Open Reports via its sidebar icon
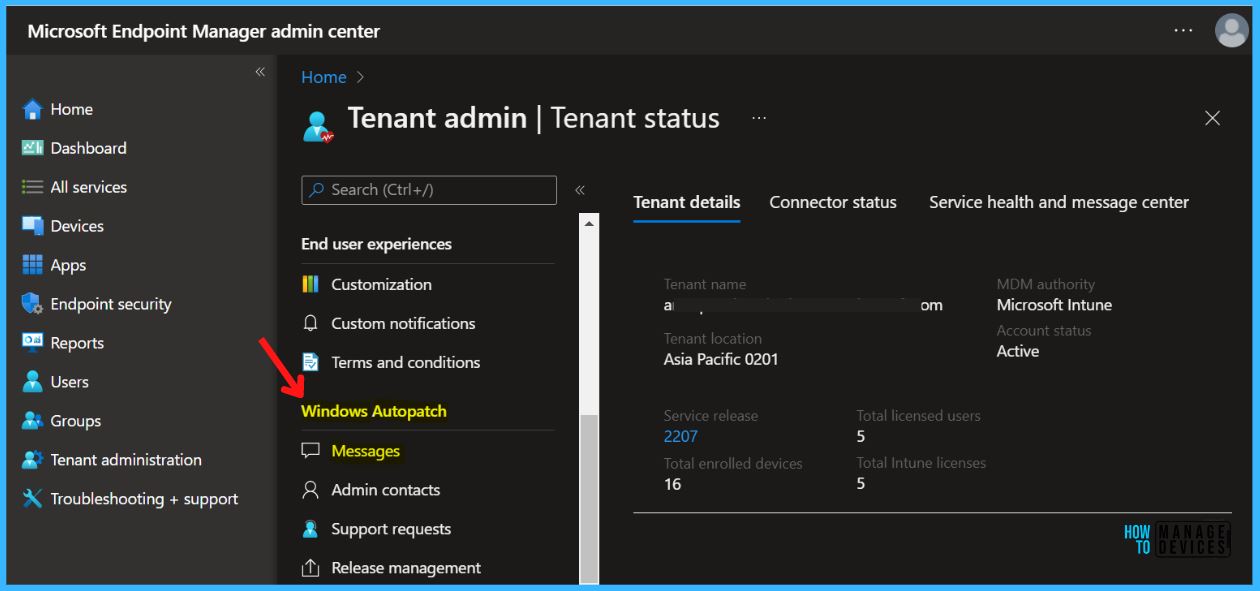Screen dimensions: 1260x591 [x=32, y=343]
